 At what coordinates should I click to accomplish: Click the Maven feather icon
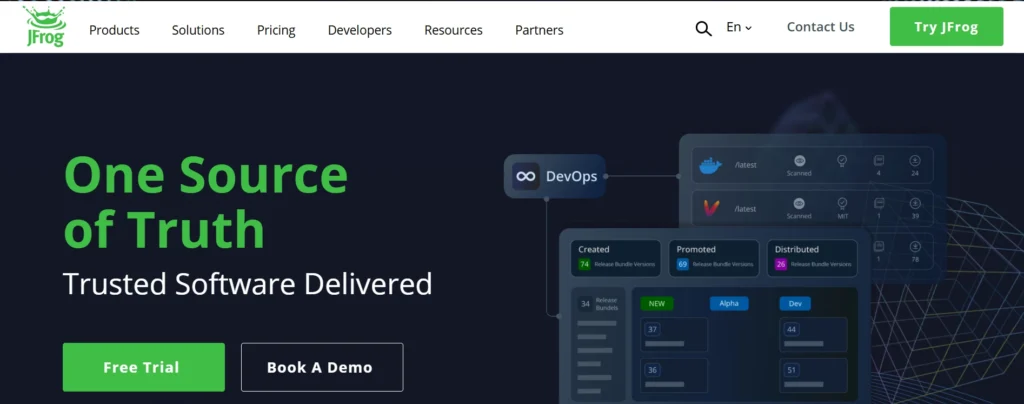pos(711,208)
